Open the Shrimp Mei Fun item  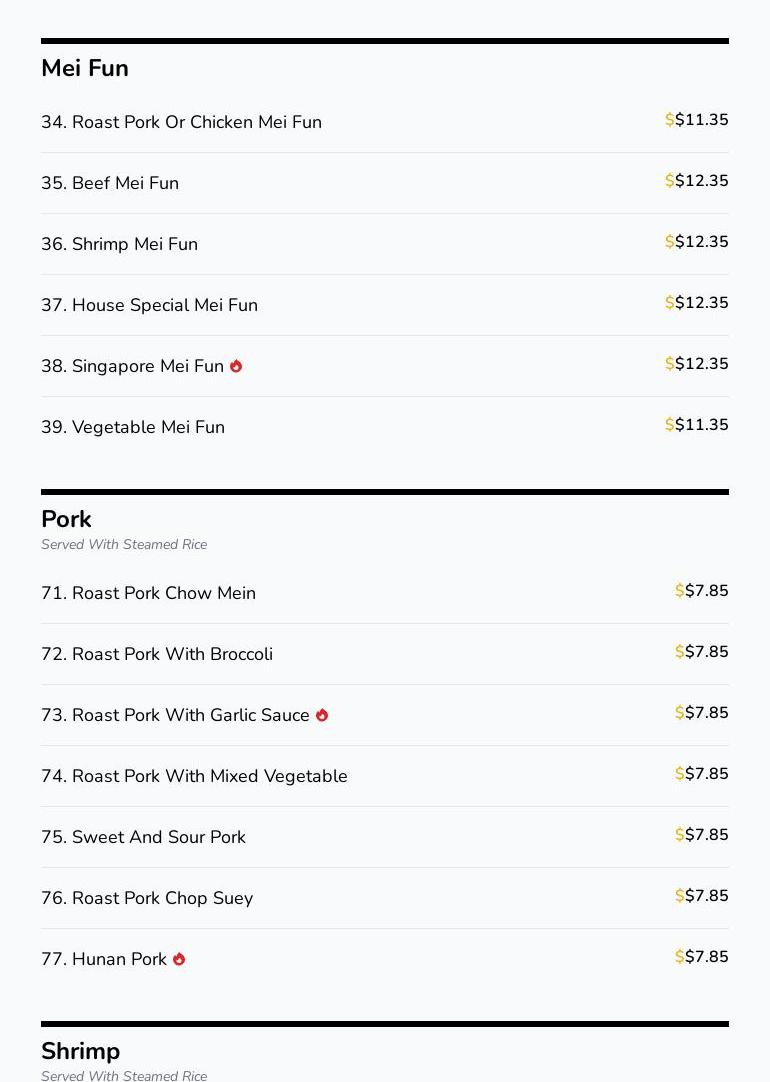(119, 244)
